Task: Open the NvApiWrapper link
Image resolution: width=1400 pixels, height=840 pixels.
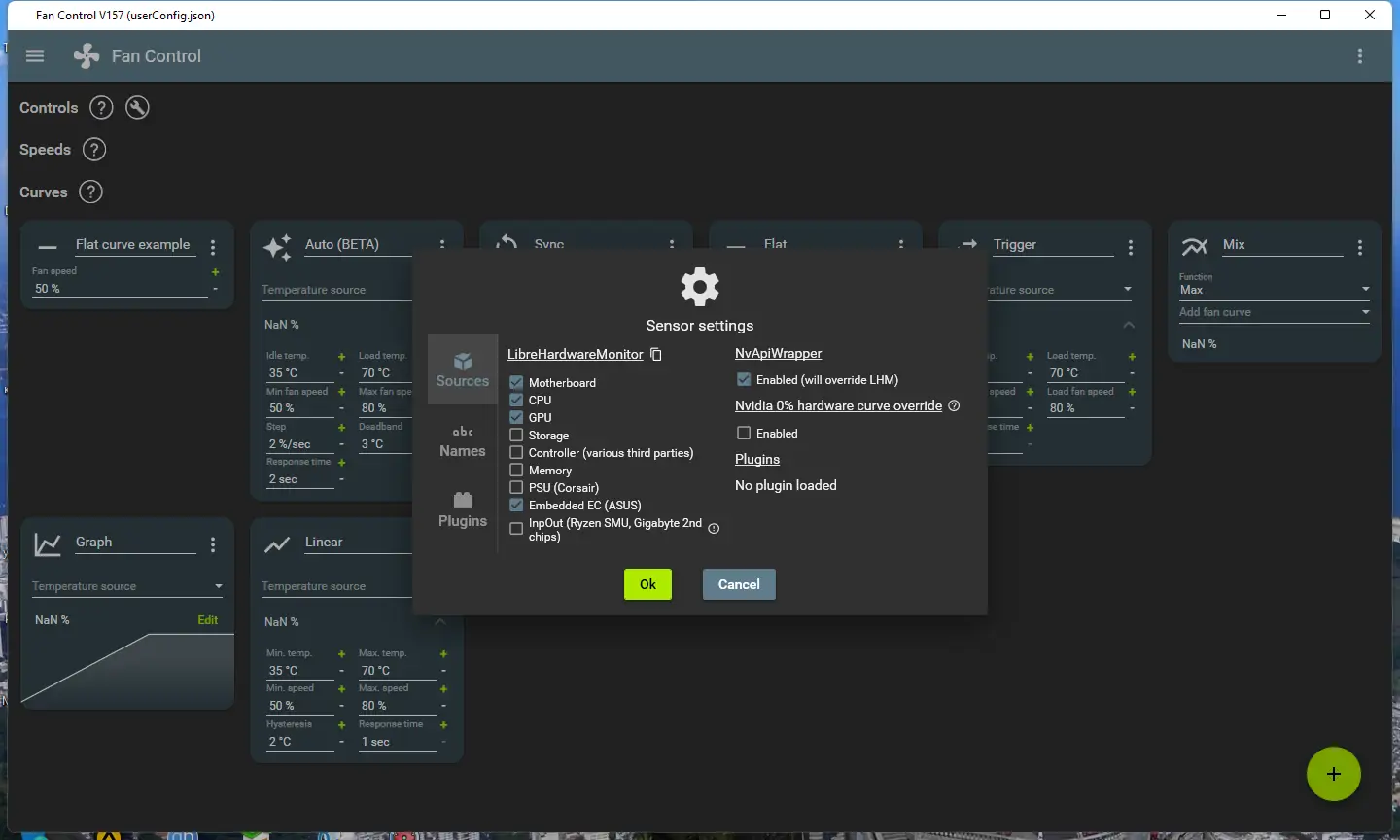Action: click(779, 353)
